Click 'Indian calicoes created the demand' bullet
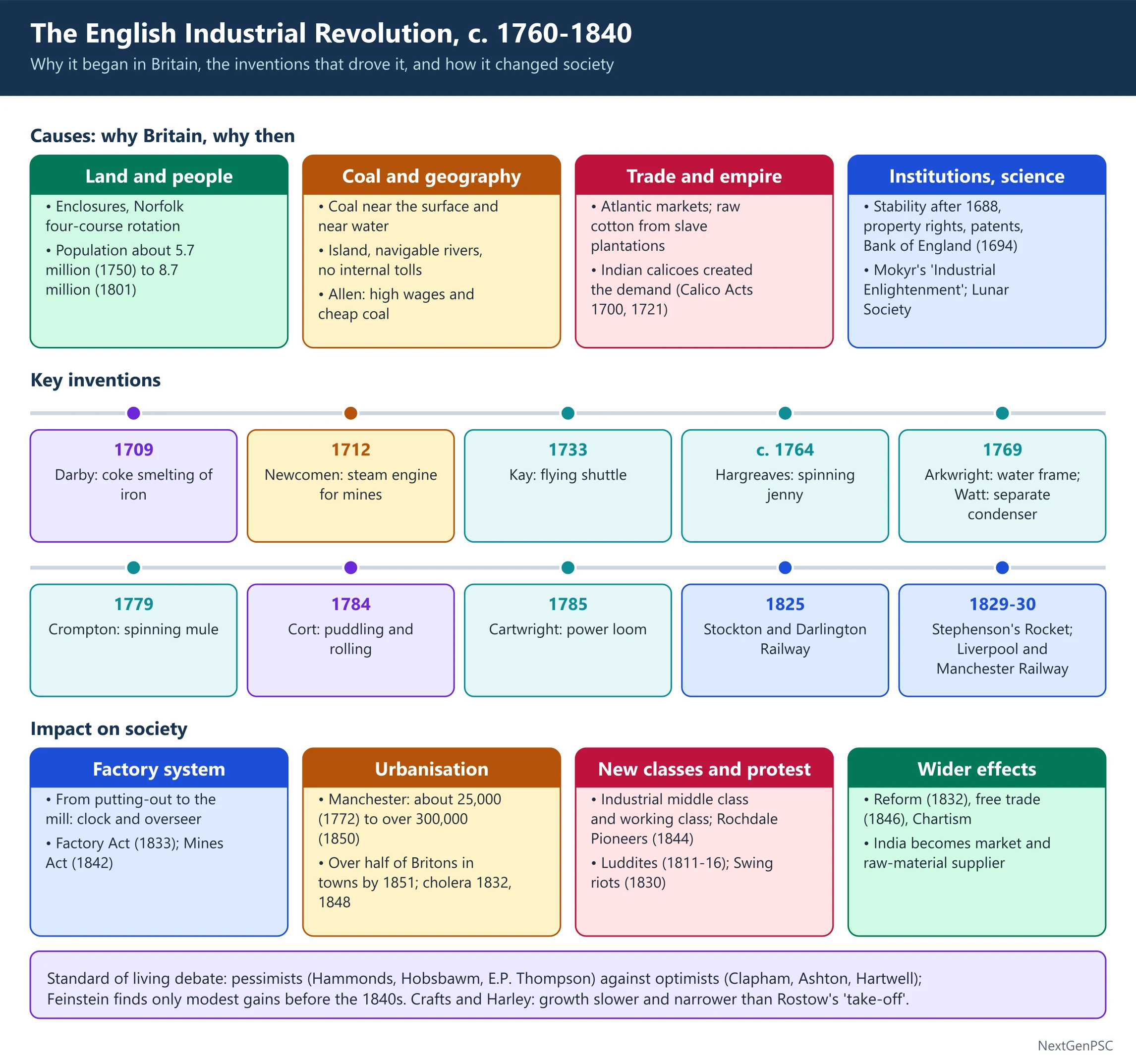This screenshot has width=1136, height=1064. [x=672, y=290]
